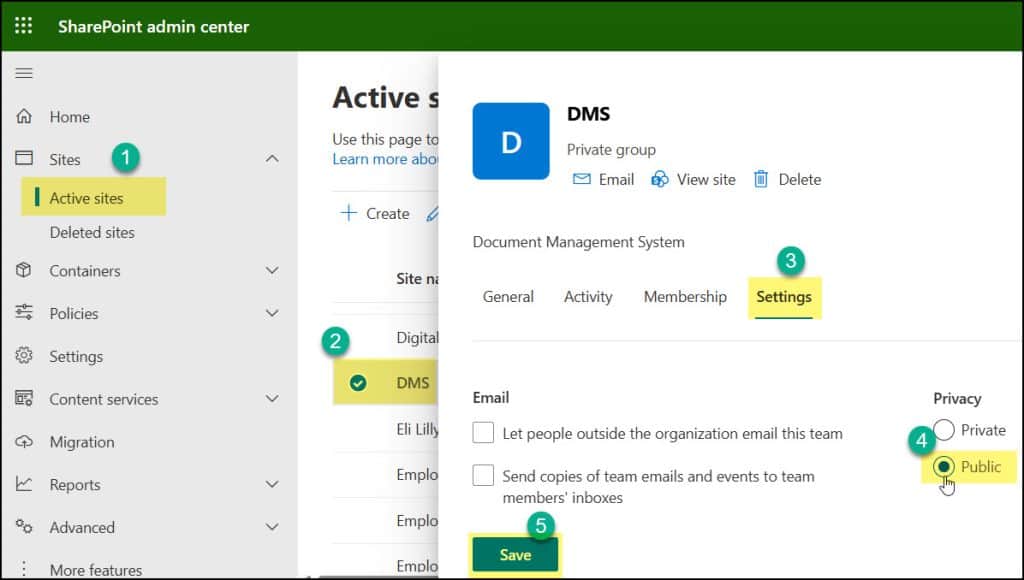The width and height of the screenshot is (1024, 580).
Task: Click the Sites window icon
Action: (x=24, y=158)
